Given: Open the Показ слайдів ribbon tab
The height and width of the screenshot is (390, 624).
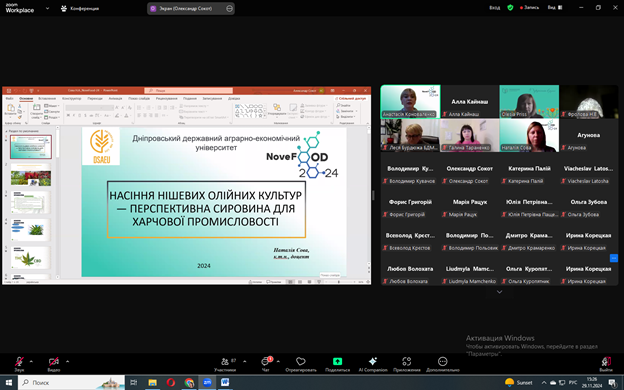Looking at the screenshot, I should 139,98.
